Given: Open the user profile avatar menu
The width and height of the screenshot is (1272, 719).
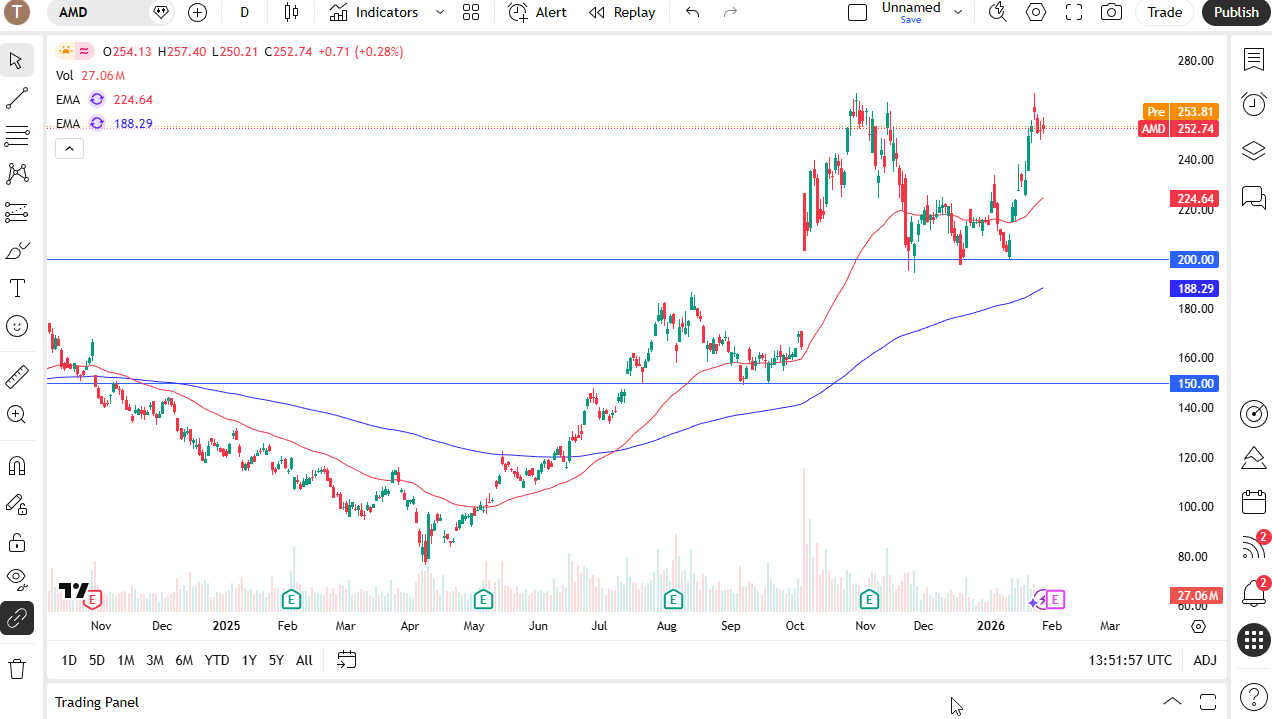Looking at the screenshot, I should coord(17,12).
